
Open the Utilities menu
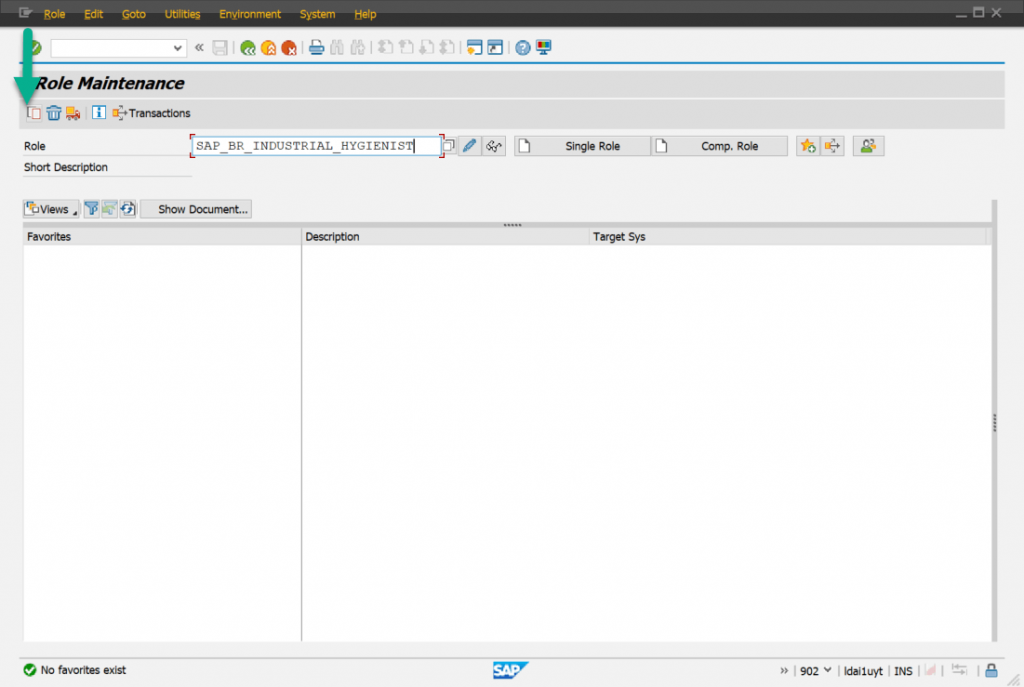[182, 14]
